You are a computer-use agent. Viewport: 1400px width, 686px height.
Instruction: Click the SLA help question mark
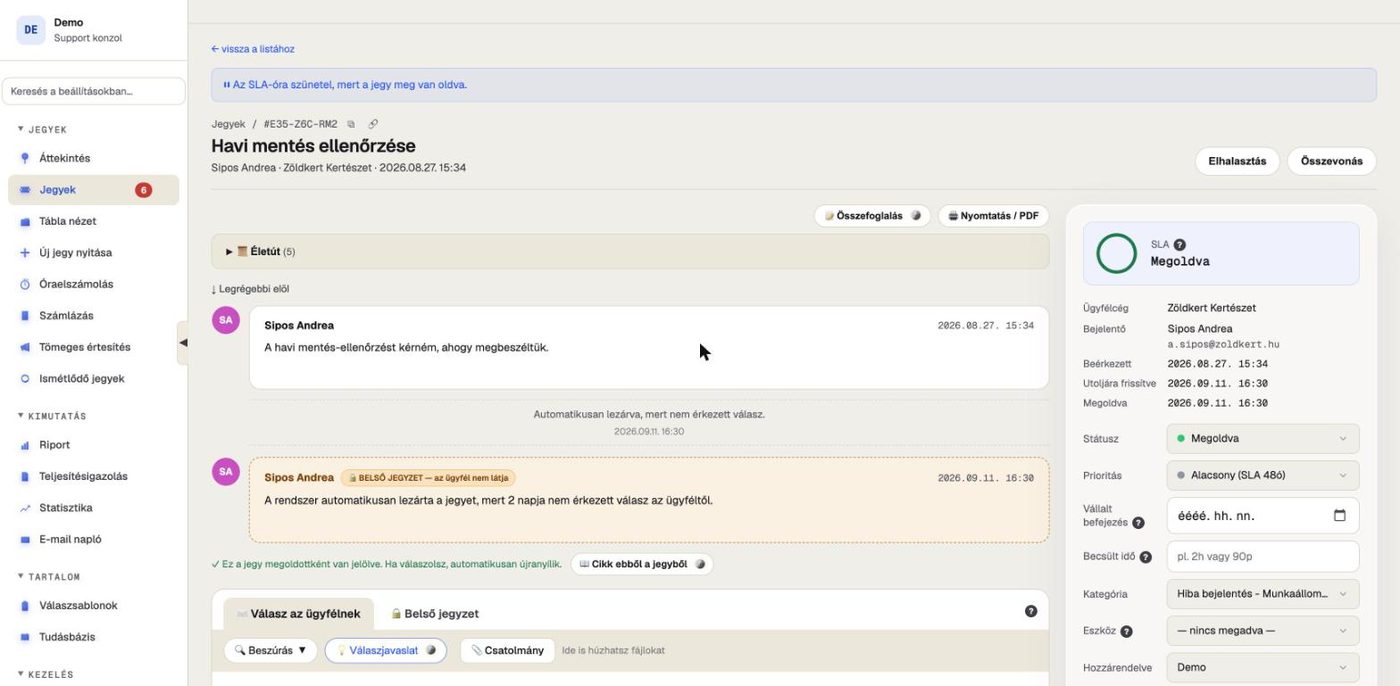1180,244
